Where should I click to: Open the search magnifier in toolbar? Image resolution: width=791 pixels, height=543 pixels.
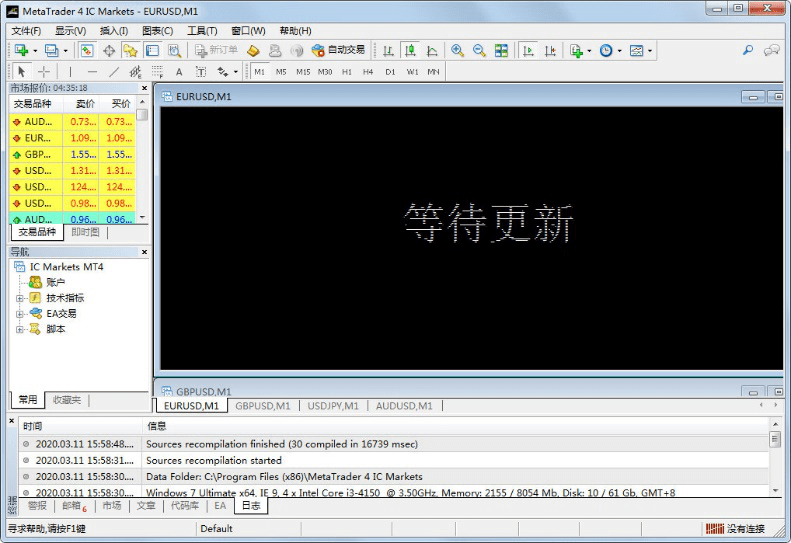(748, 50)
